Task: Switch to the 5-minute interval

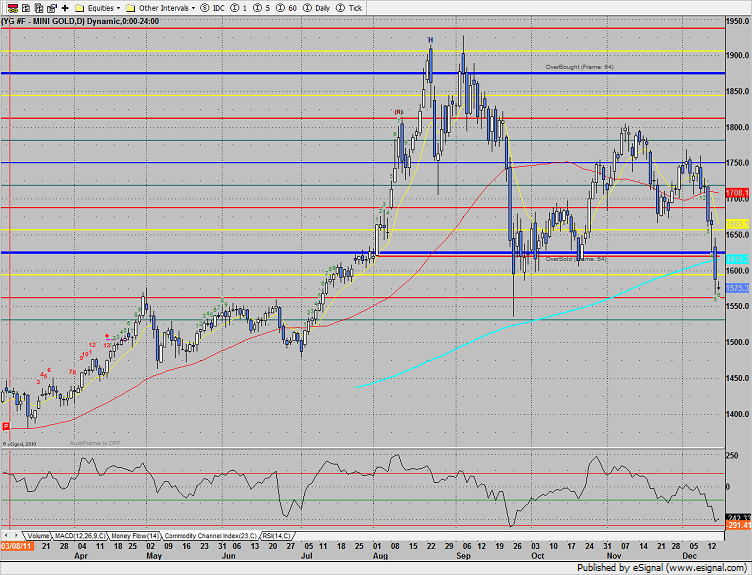Action: 262,8
